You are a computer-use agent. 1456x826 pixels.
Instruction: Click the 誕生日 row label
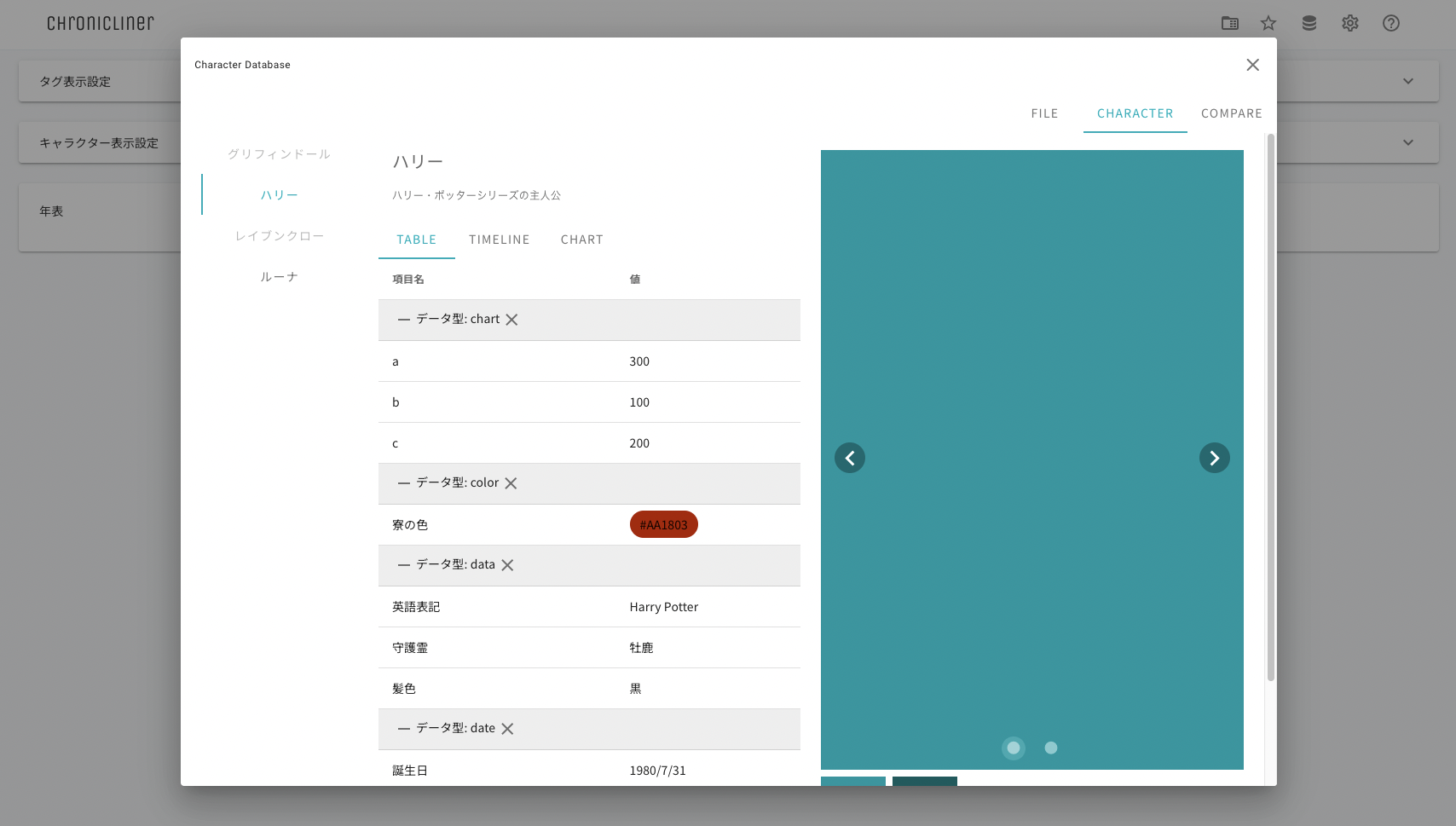(410, 771)
